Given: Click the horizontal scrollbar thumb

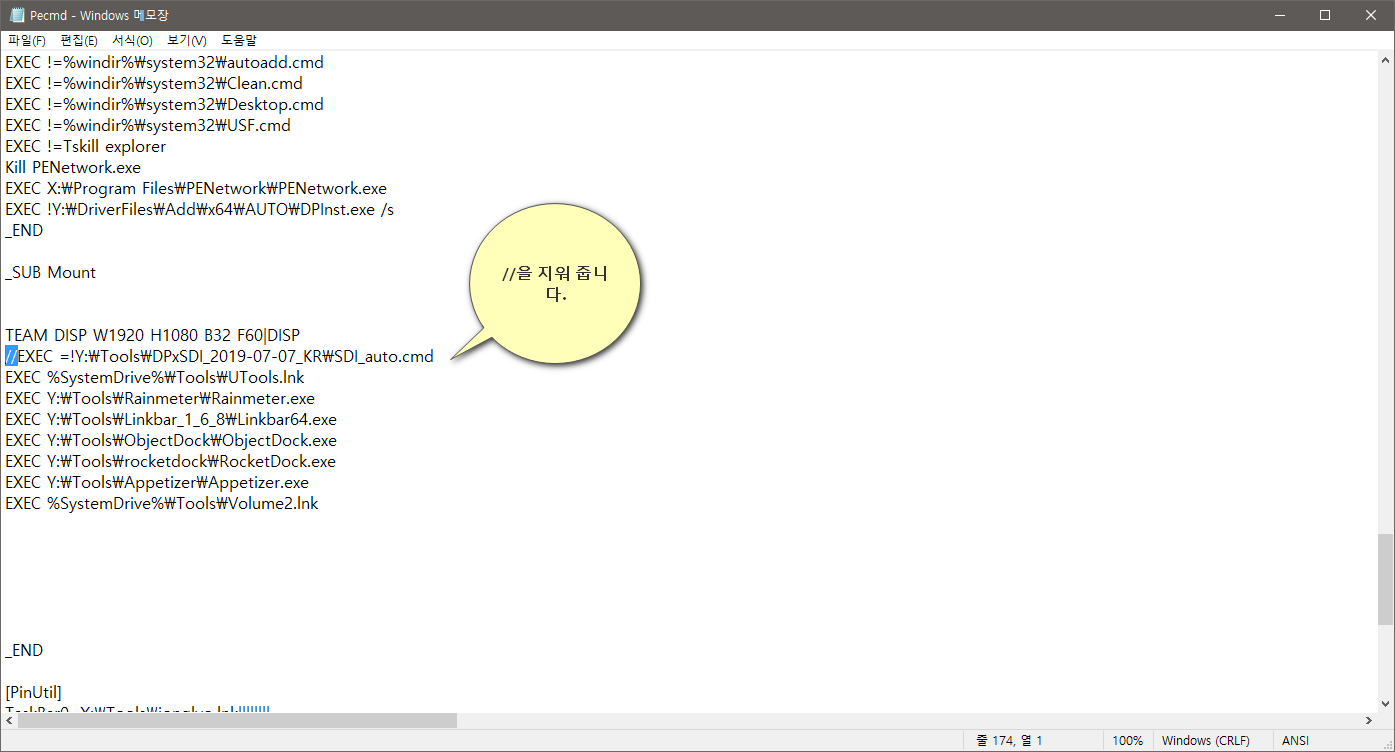Looking at the screenshot, I should pyautogui.click(x=237, y=720).
